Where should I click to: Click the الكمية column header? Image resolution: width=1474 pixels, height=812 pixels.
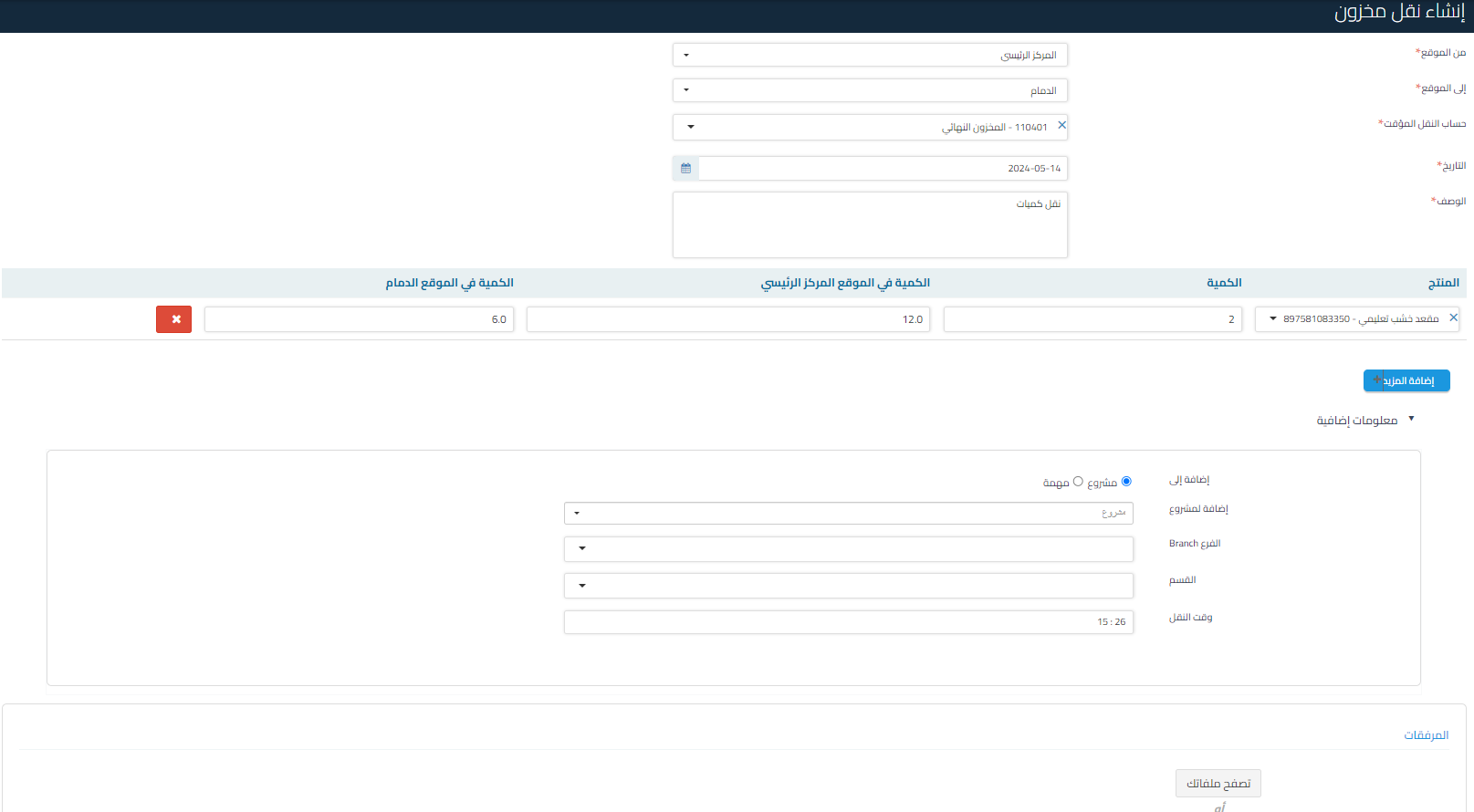coord(1224,283)
